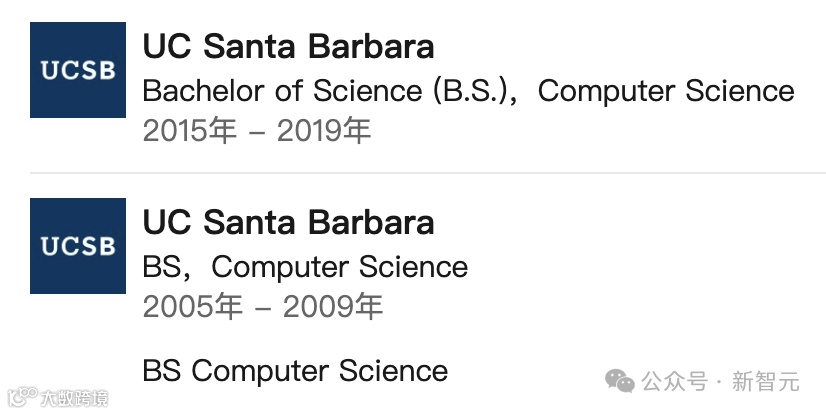Click the divider line between the two entries

coord(428,173)
